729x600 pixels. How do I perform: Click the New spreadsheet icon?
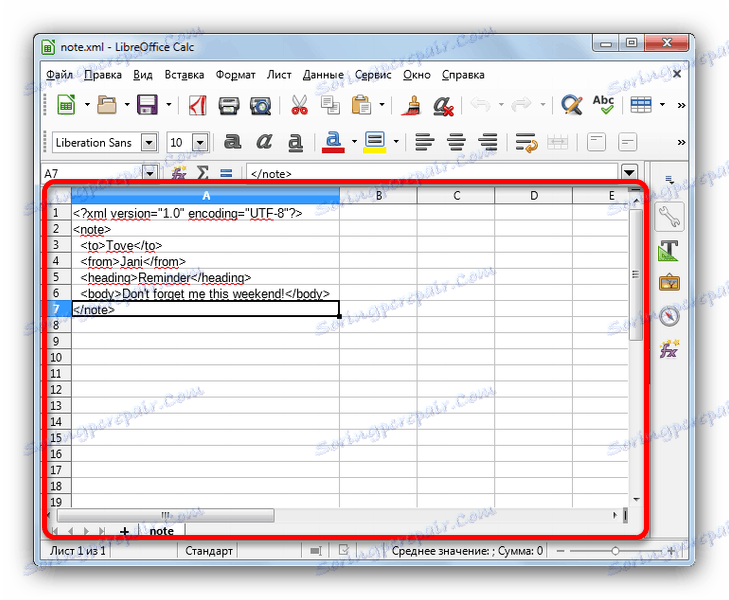click(66, 105)
